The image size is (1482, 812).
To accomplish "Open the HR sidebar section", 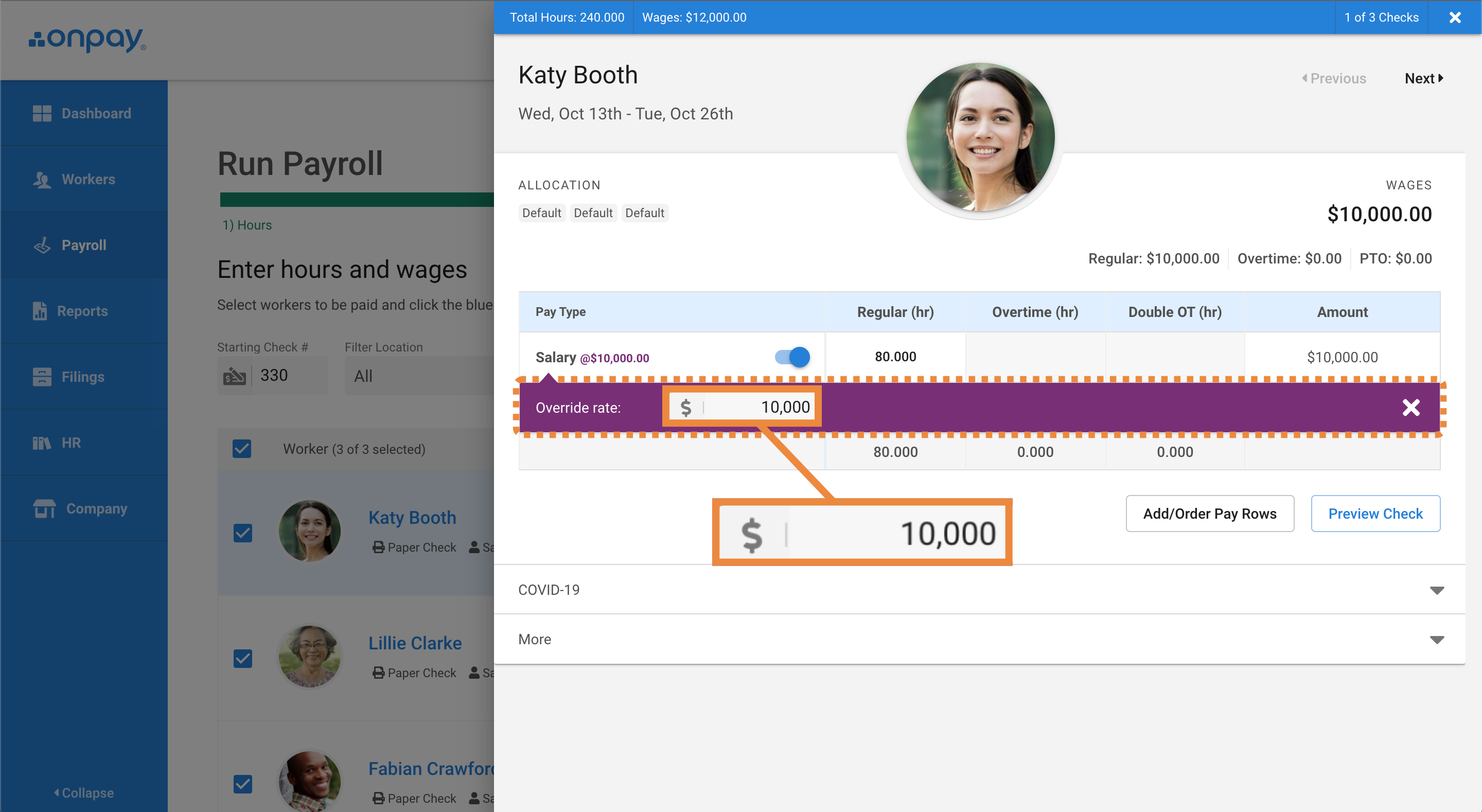I will point(84,443).
